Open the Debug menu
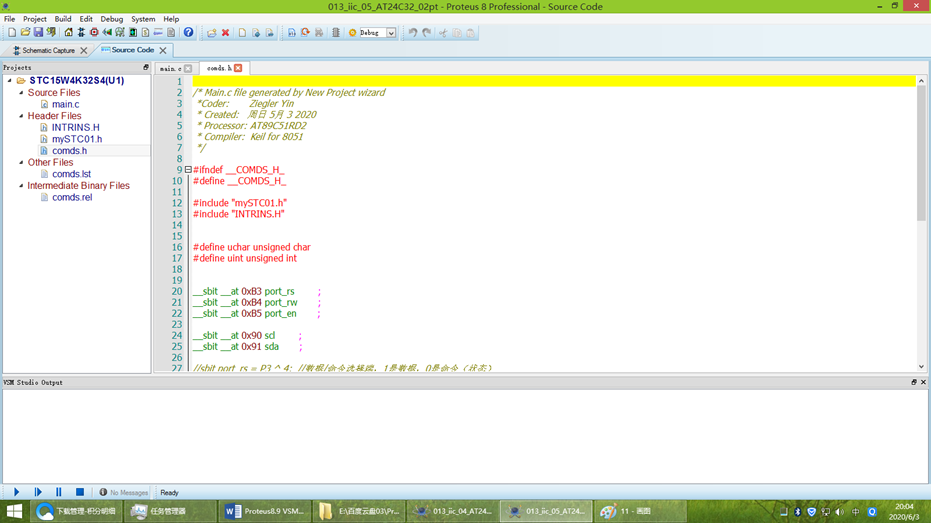The image size is (931, 524). pyautogui.click(x=112, y=19)
